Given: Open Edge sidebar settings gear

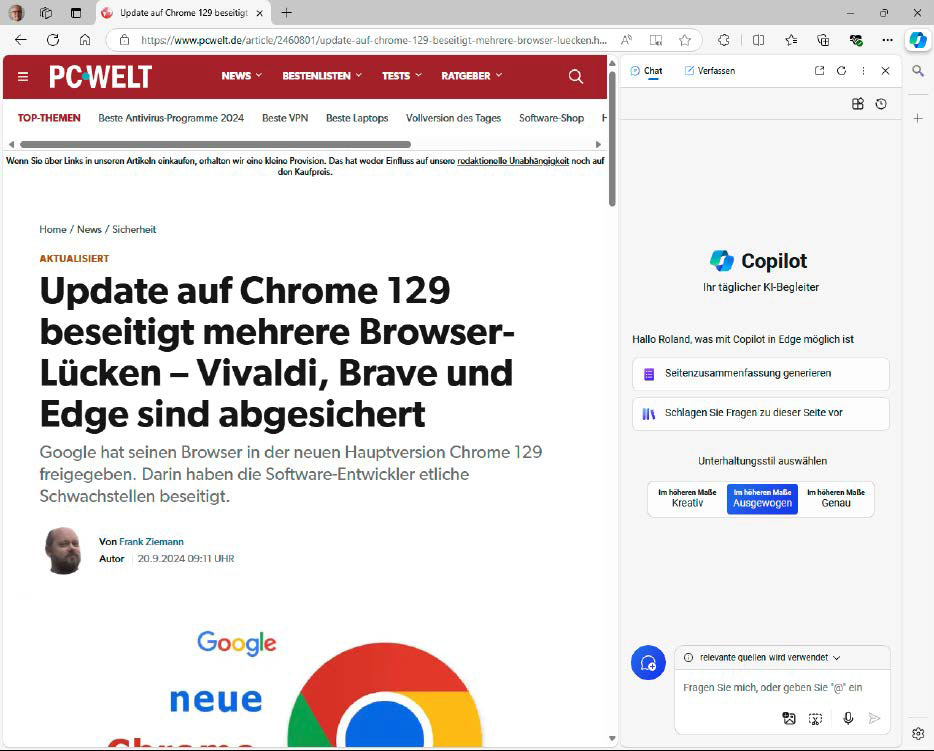Looking at the screenshot, I should coord(918,733).
